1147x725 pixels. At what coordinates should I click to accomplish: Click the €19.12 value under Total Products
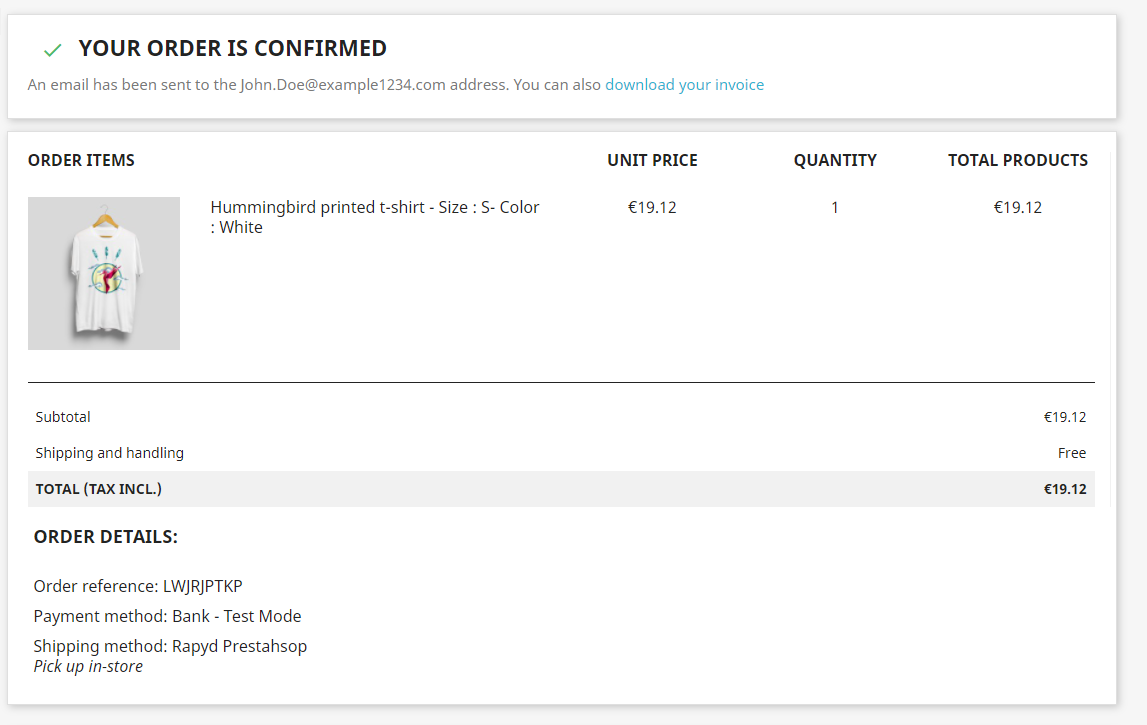pos(1017,208)
